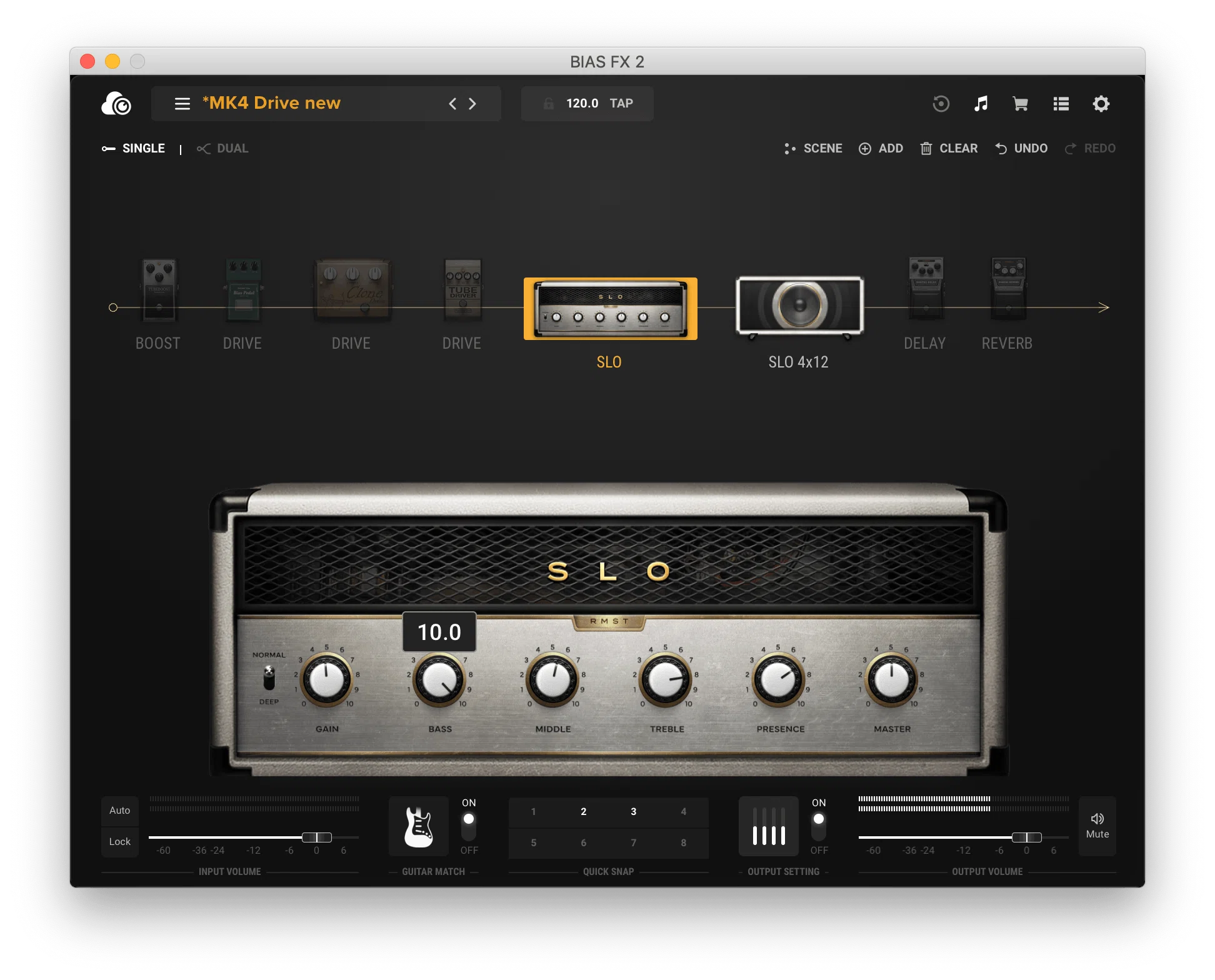
Task: Click the MASTER knob
Action: 891,680
